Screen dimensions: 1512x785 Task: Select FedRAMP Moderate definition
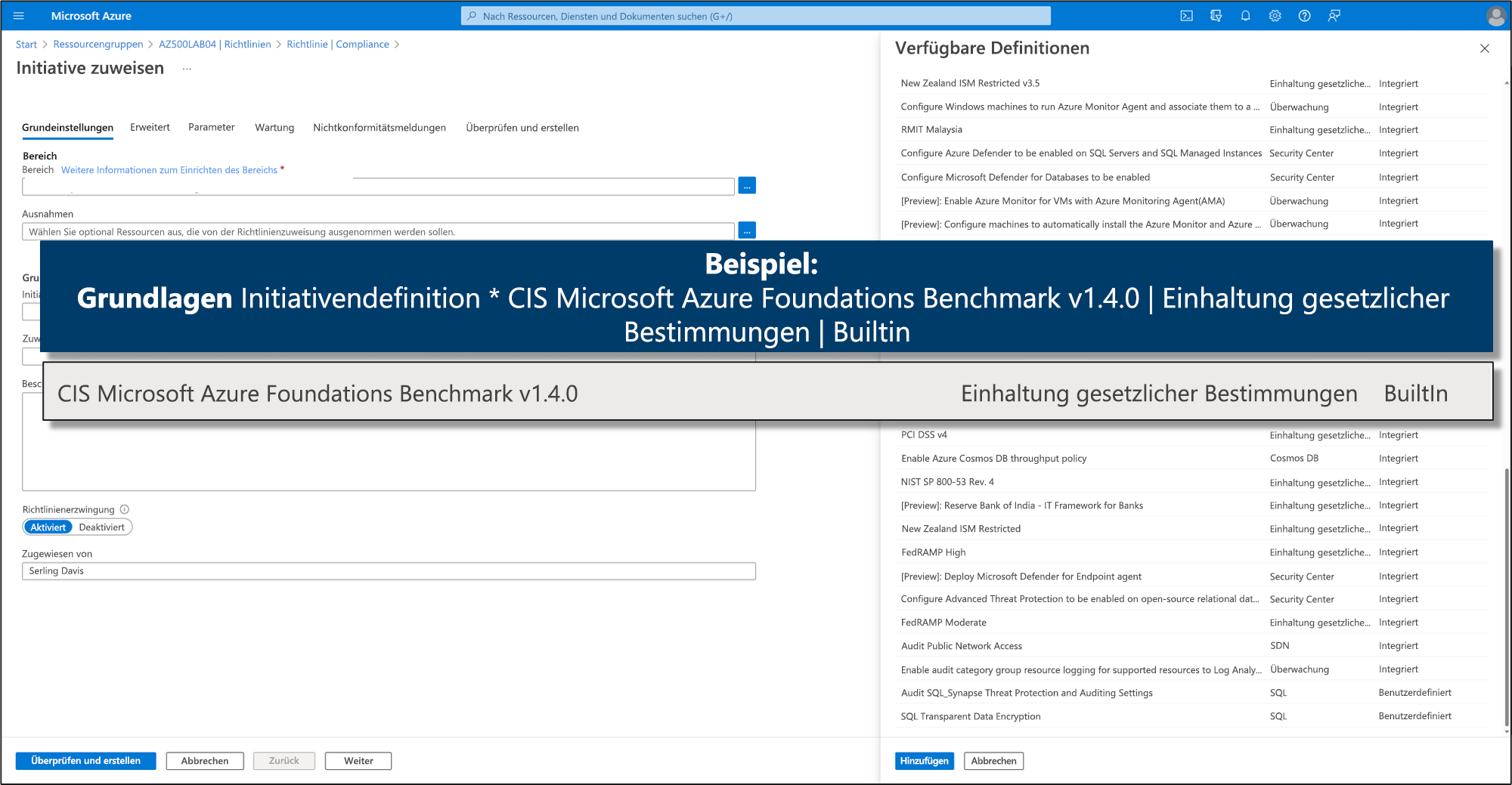pos(1193,623)
